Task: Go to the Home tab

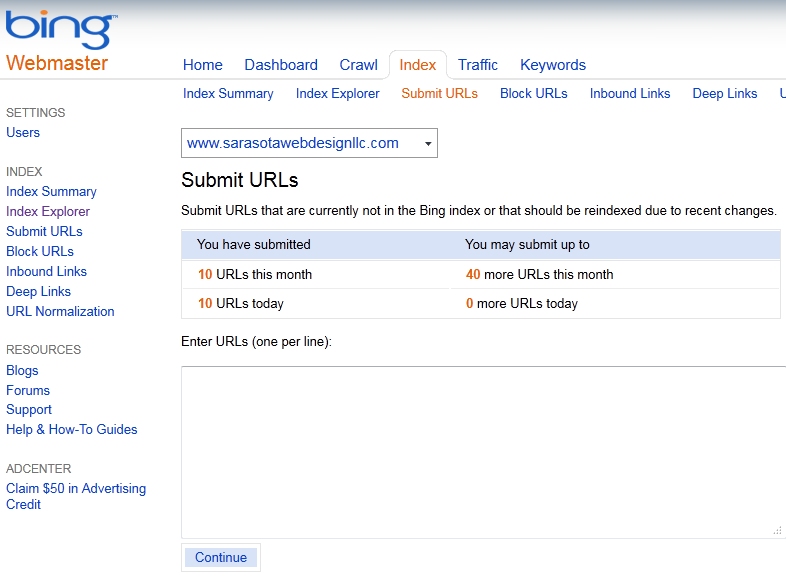Action: (203, 65)
